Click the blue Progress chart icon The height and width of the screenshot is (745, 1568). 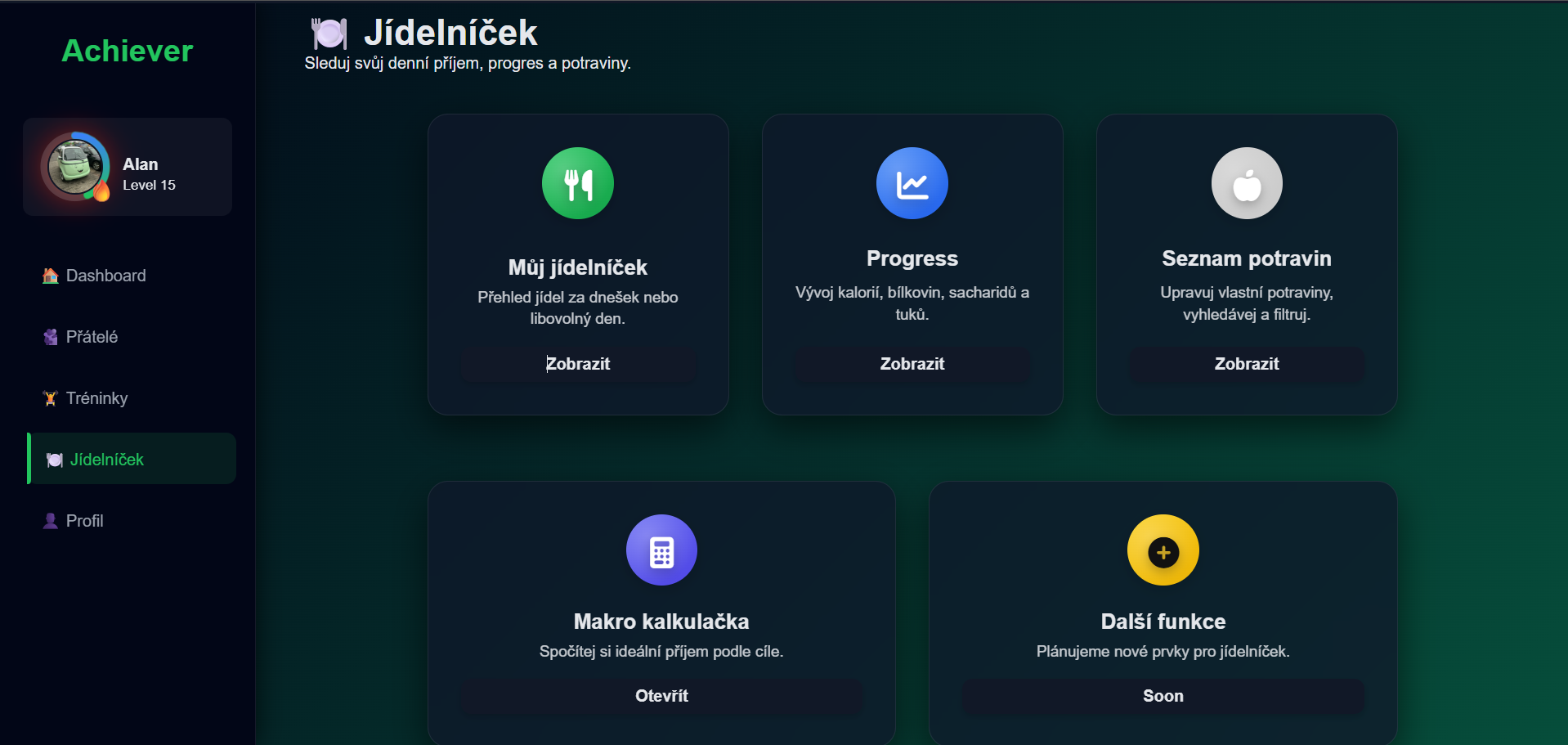tap(912, 183)
